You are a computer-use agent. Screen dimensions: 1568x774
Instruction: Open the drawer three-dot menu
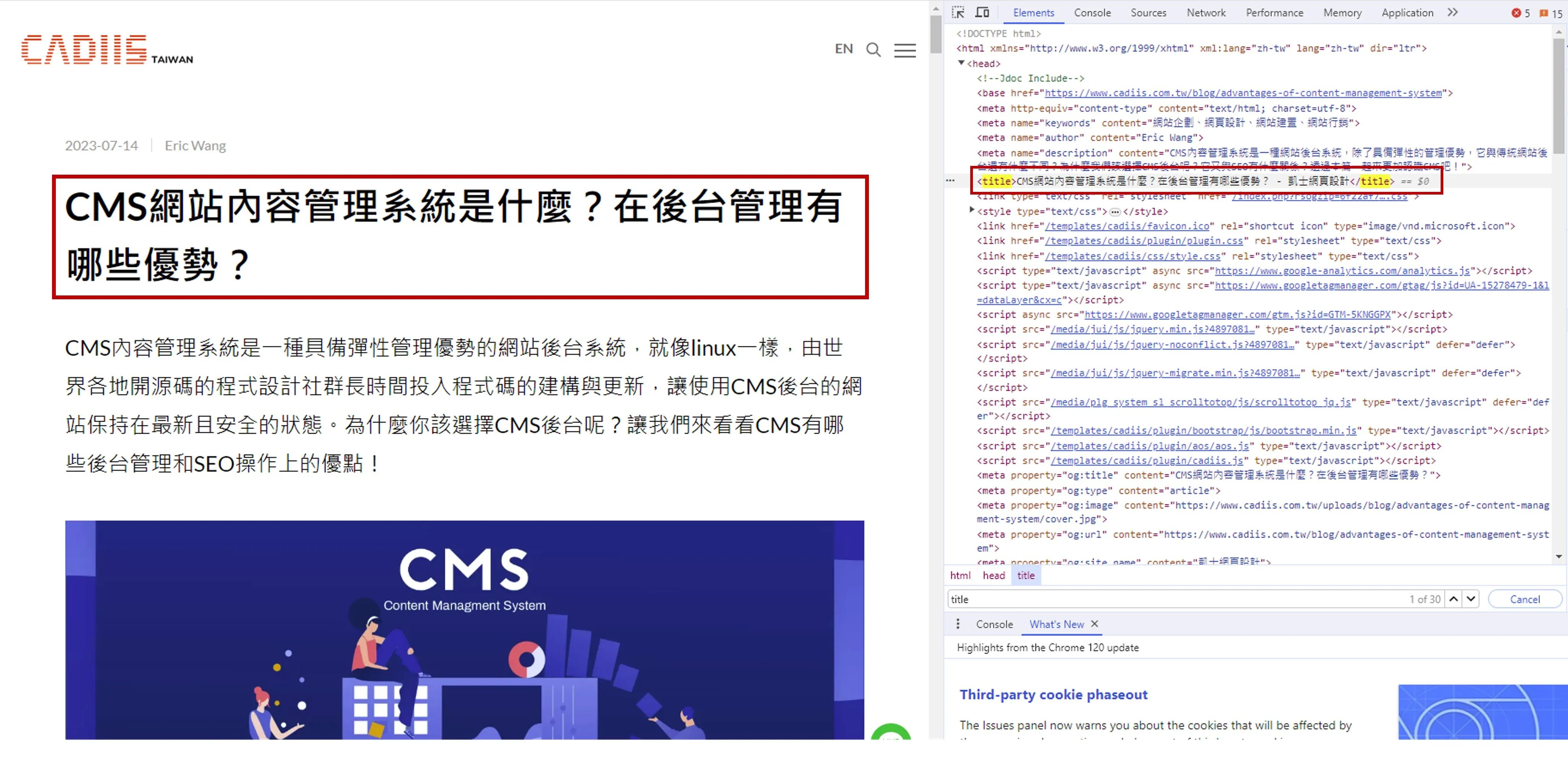(958, 624)
